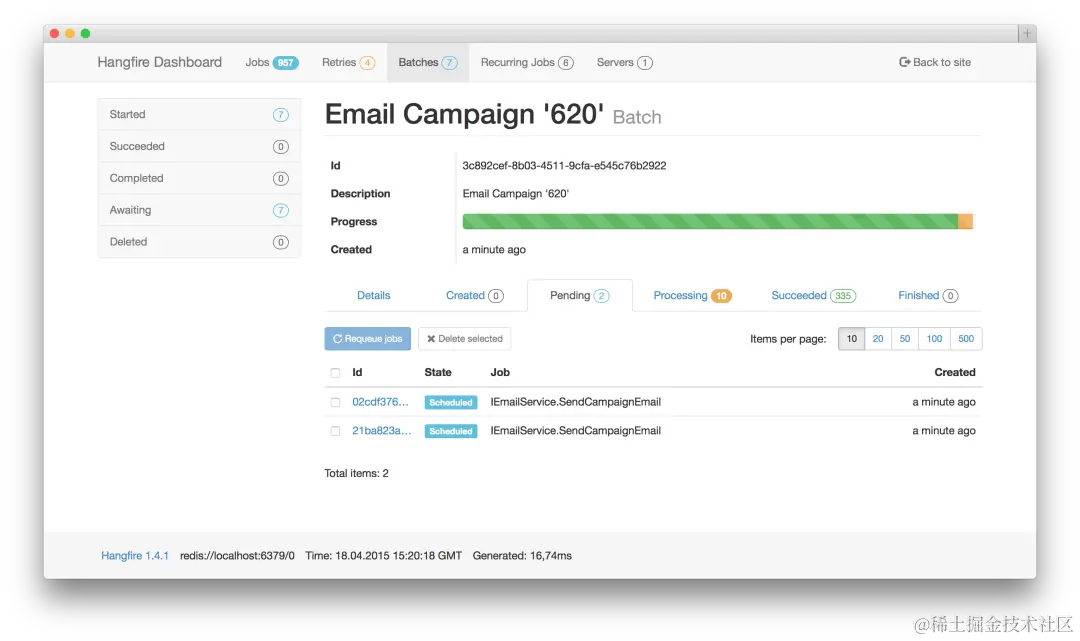Select the Awaiting batches sidebar item
Screen dimensions: 1080x641
click(199, 210)
